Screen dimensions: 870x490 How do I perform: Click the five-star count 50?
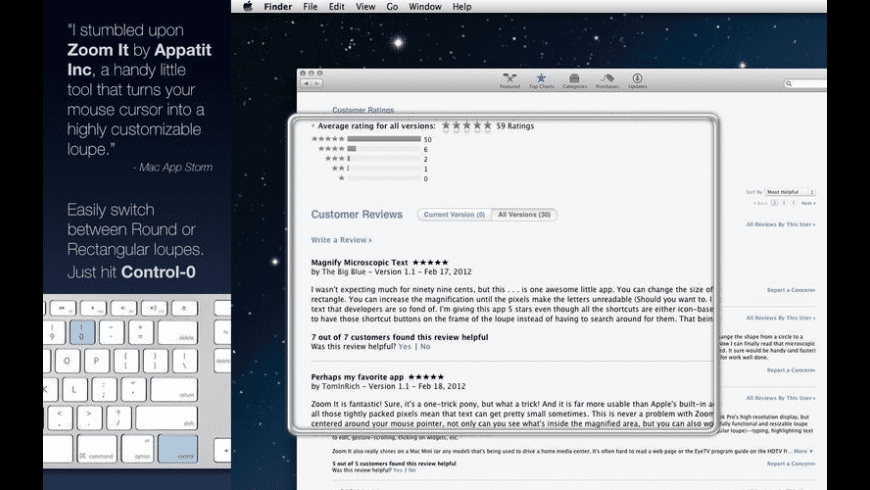(427, 139)
